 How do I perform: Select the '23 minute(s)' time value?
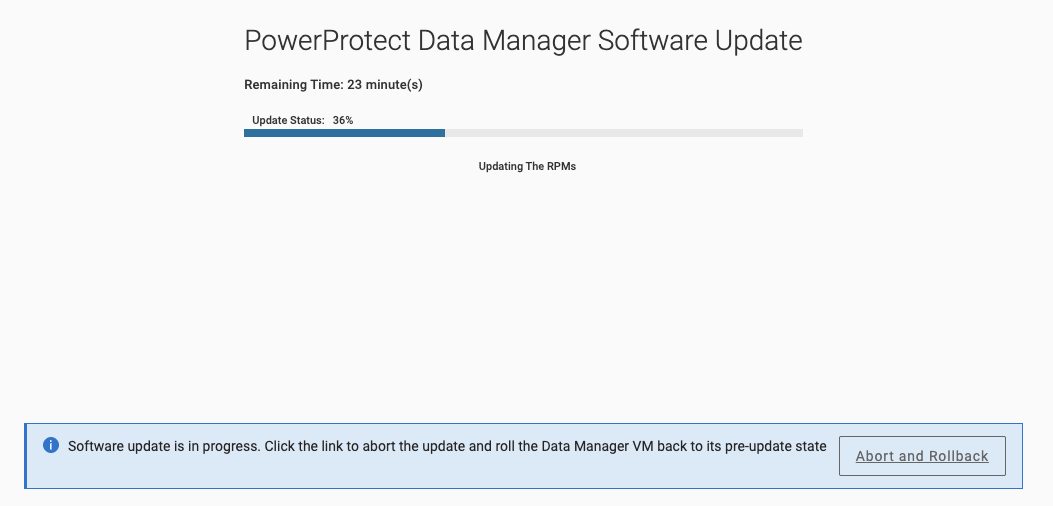click(385, 85)
